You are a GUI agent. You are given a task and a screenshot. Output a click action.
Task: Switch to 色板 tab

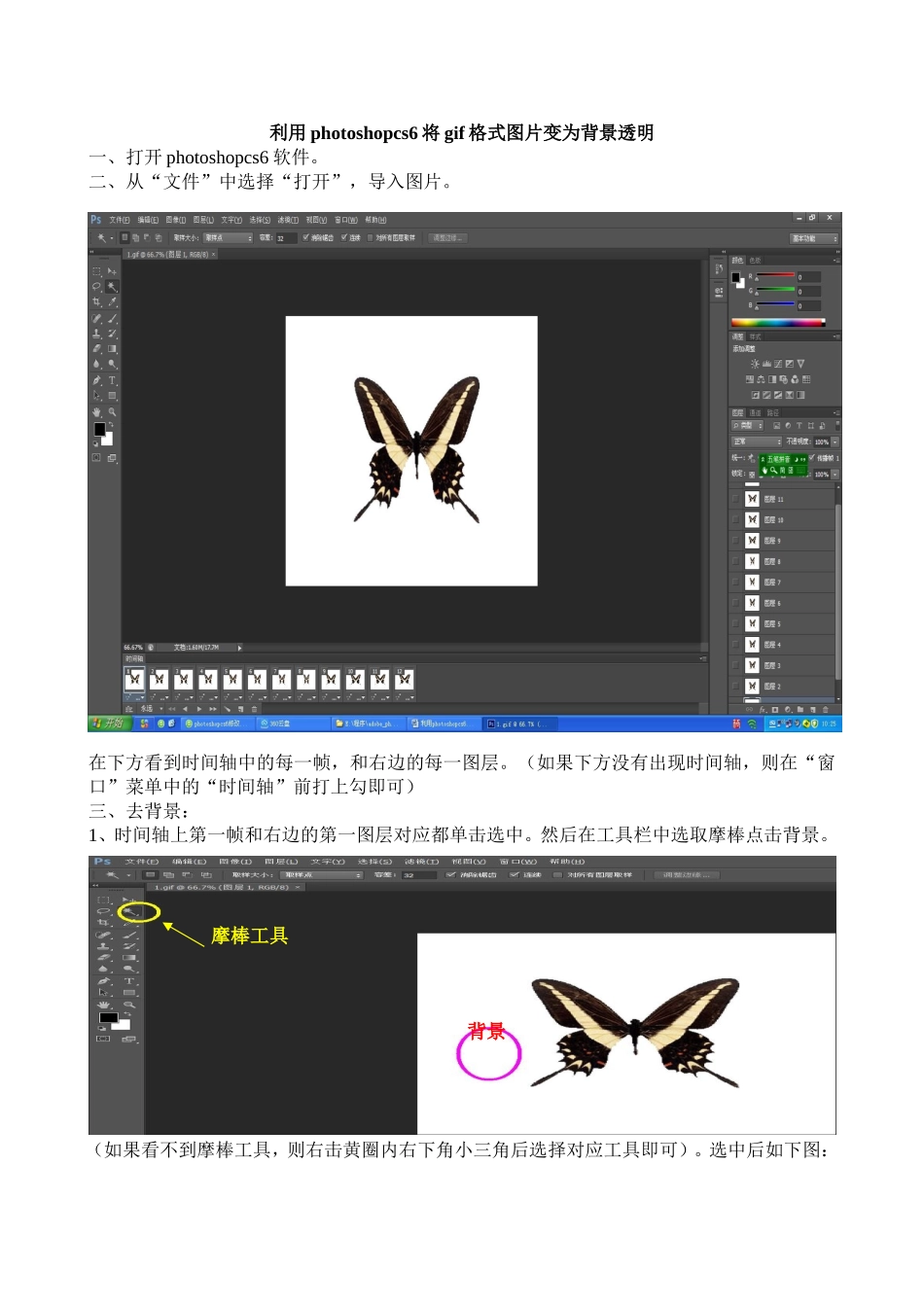click(x=755, y=261)
